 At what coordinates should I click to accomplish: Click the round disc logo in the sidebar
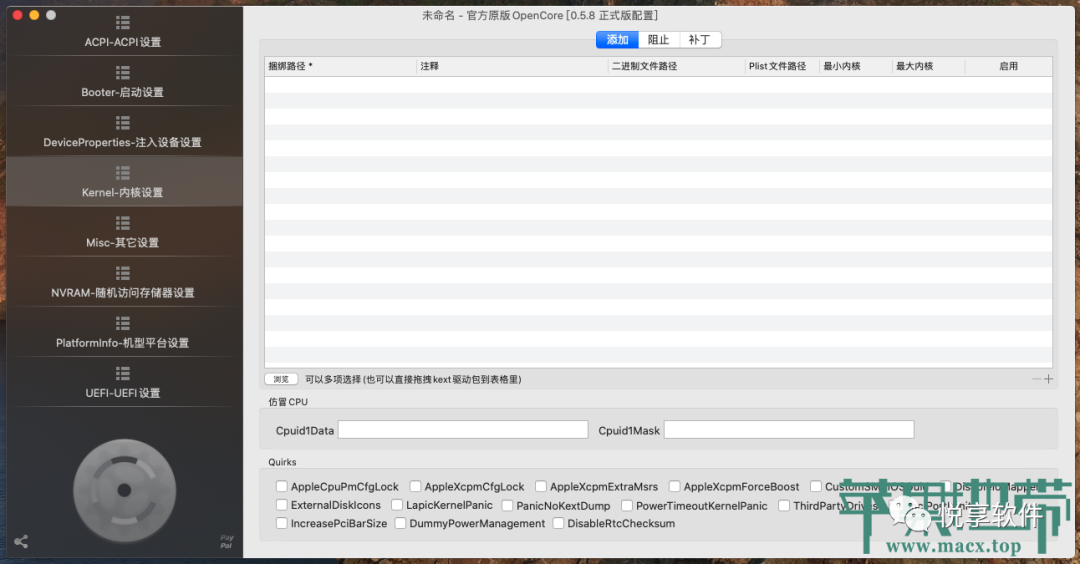(x=125, y=490)
